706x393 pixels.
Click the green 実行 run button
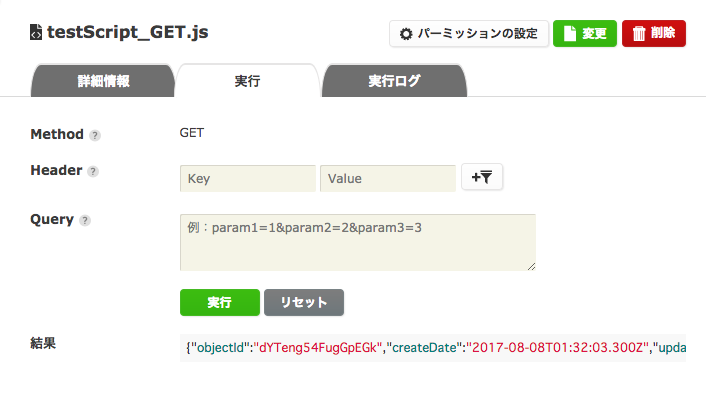point(220,303)
